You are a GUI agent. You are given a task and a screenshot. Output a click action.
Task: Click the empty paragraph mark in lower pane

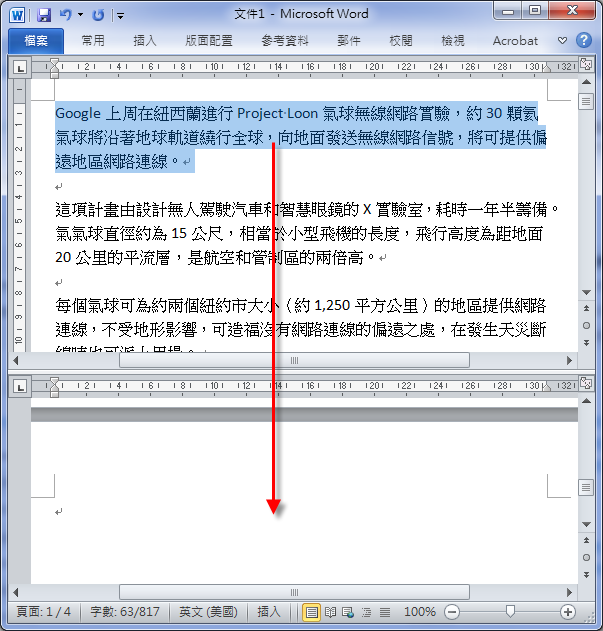pos(59,512)
